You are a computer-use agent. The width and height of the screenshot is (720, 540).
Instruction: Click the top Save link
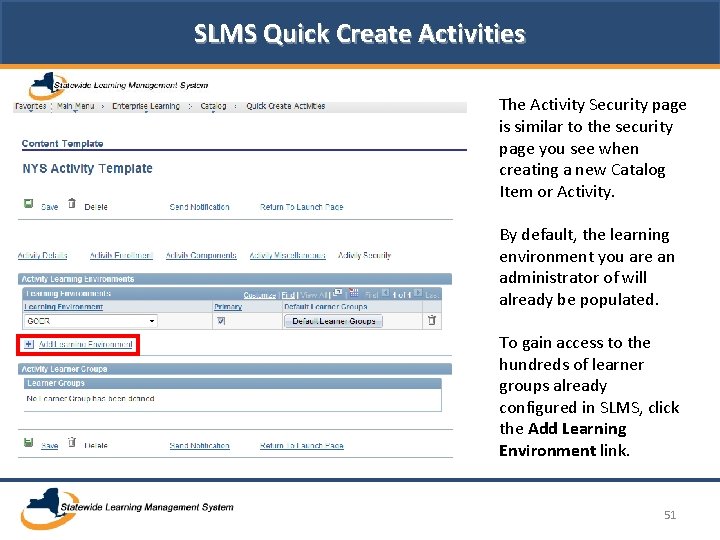[x=50, y=207]
